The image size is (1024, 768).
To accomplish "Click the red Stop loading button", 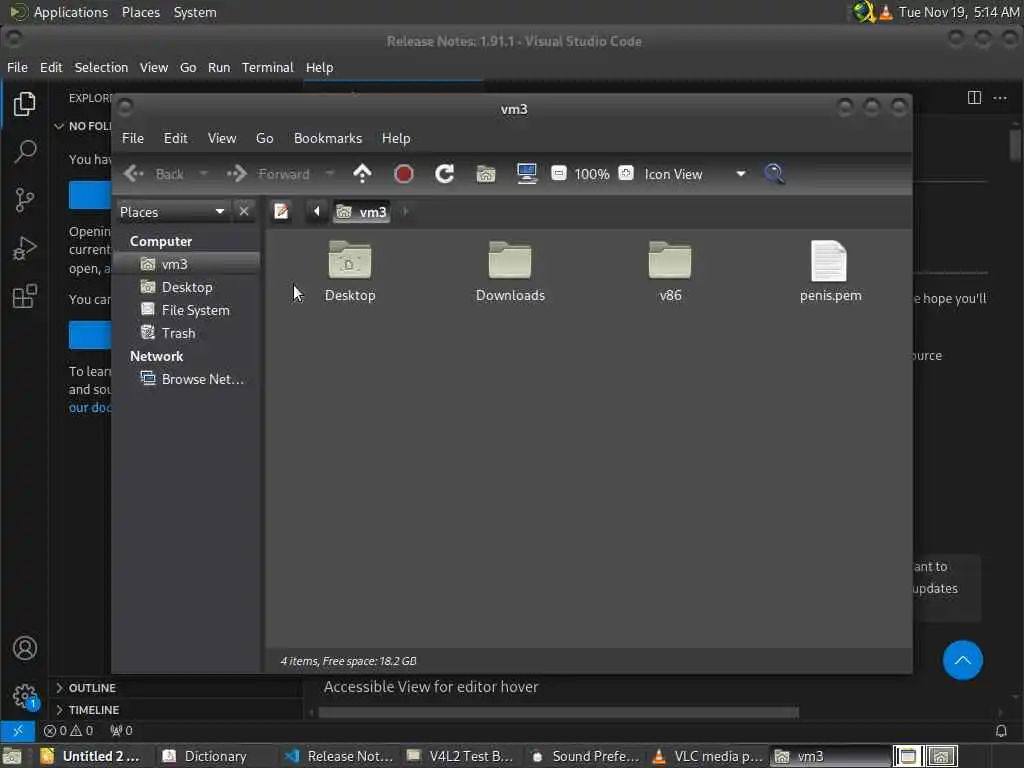I will [x=404, y=174].
